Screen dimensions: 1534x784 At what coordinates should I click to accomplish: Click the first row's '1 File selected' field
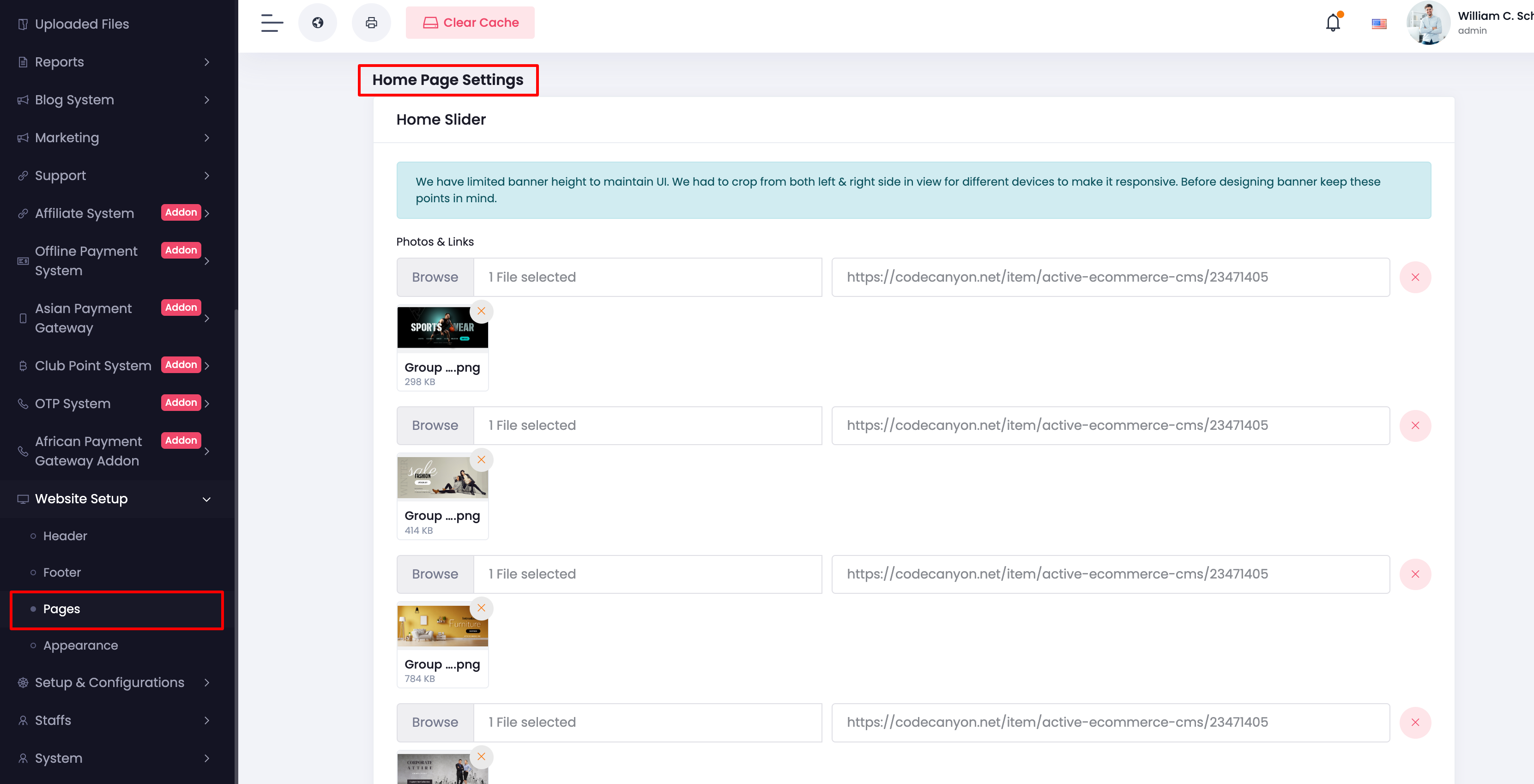click(x=647, y=277)
